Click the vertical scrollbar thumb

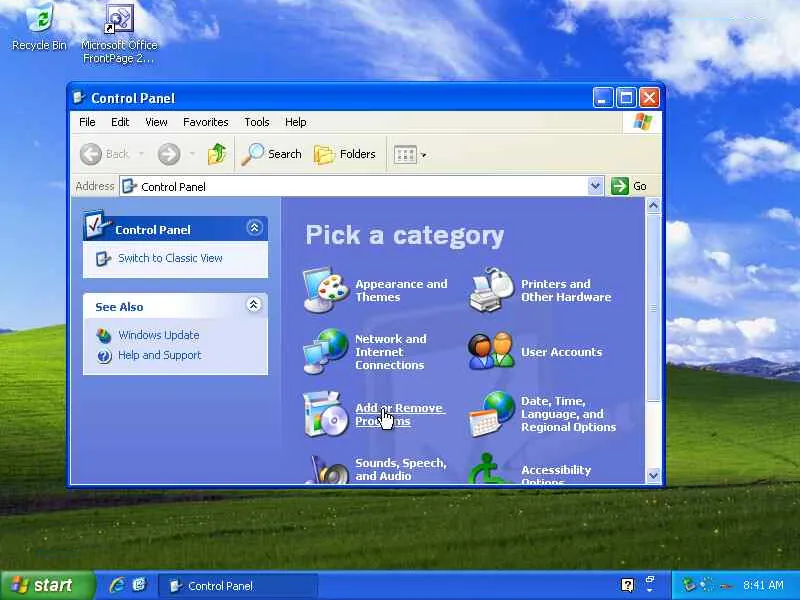pyautogui.click(x=654, y=308)
